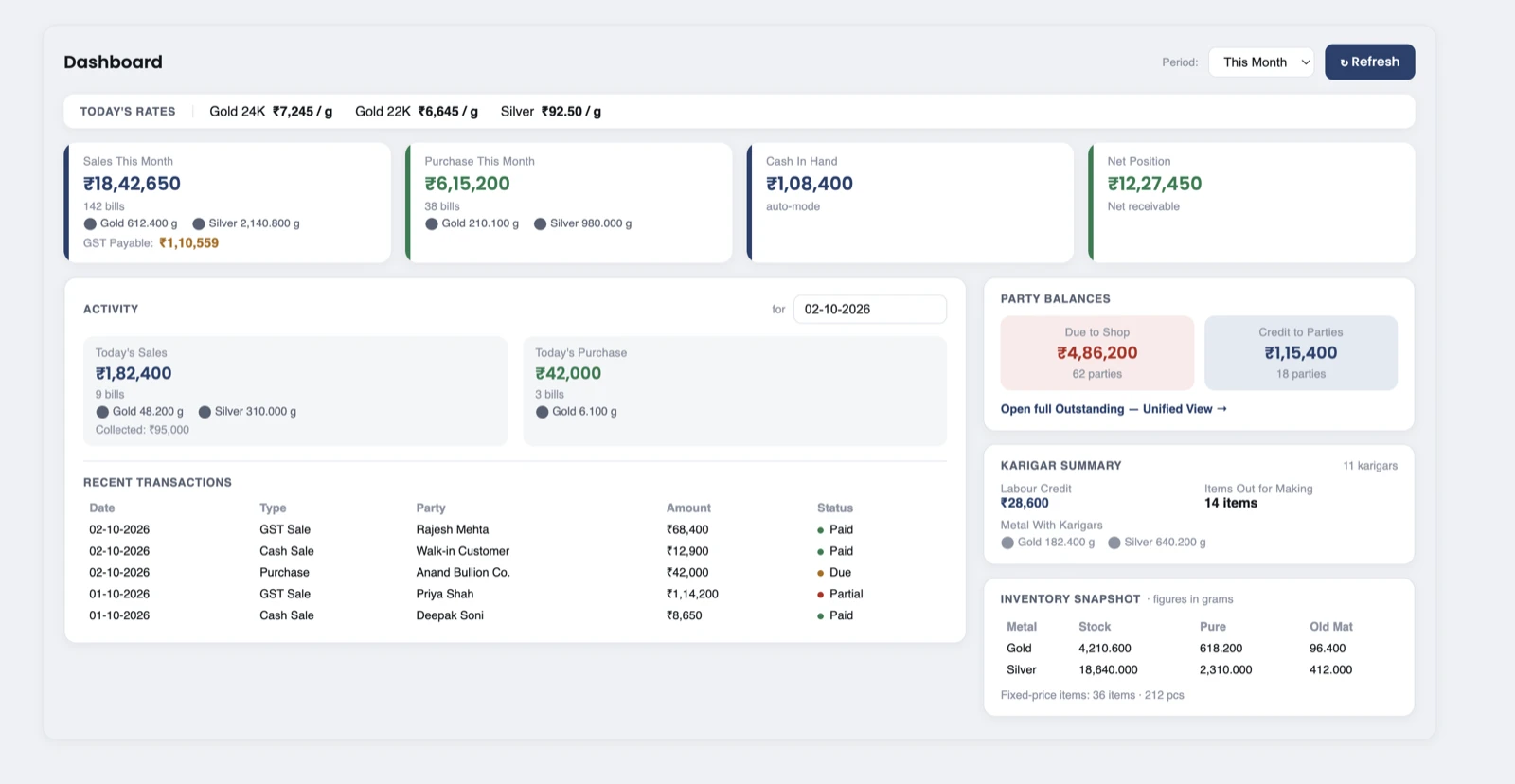This screenshot has width=1515, height=784.
Task: Open full Outstanding Unified View link
Action: tap(1114, 409)
